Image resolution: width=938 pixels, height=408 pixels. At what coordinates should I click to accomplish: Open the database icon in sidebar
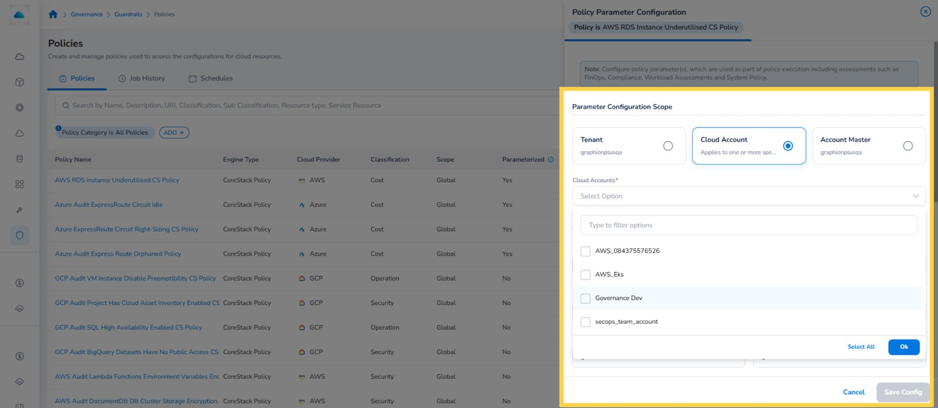(19, 159)
